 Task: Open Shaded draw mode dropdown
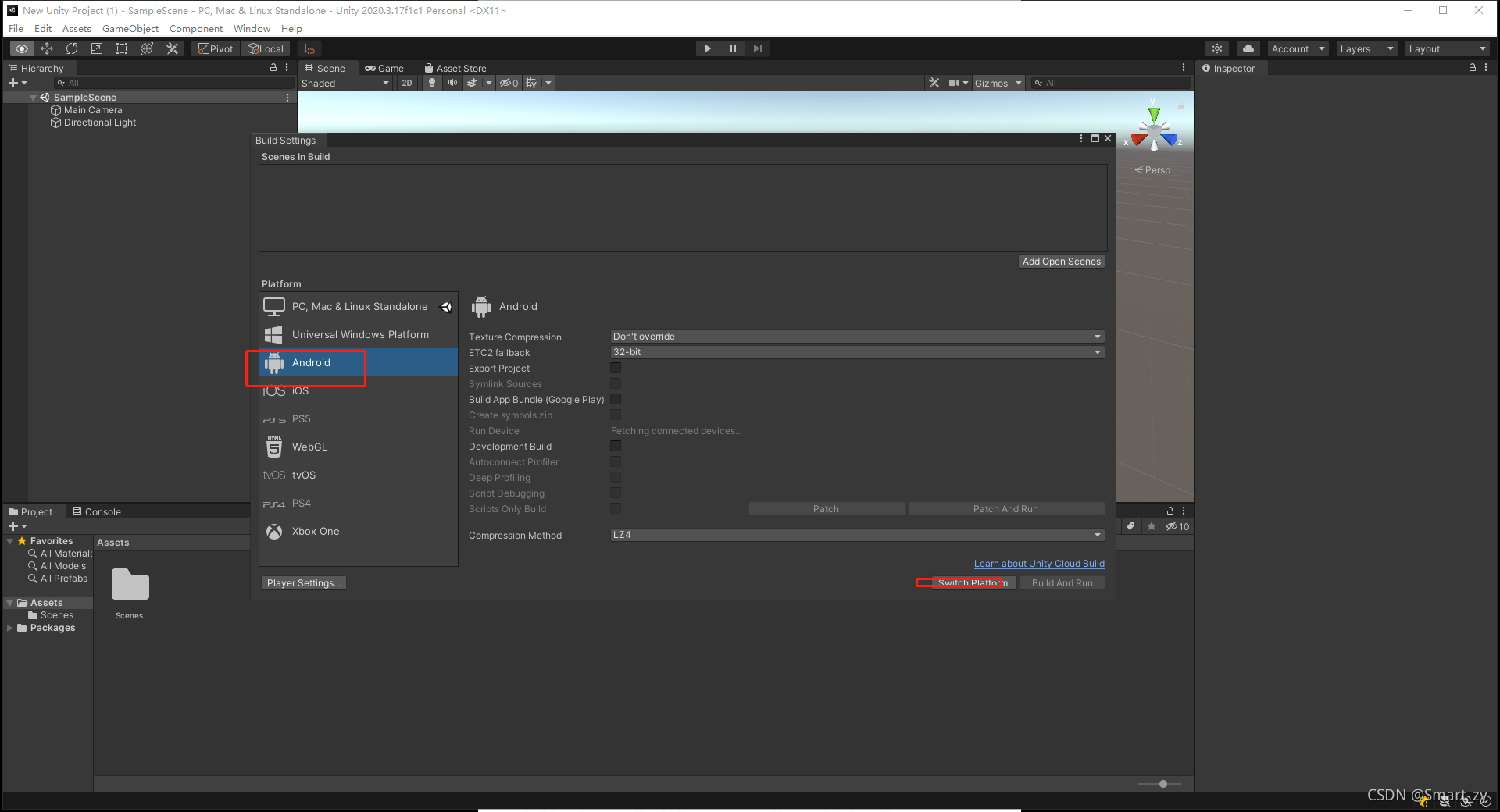(x=345, y=83)
